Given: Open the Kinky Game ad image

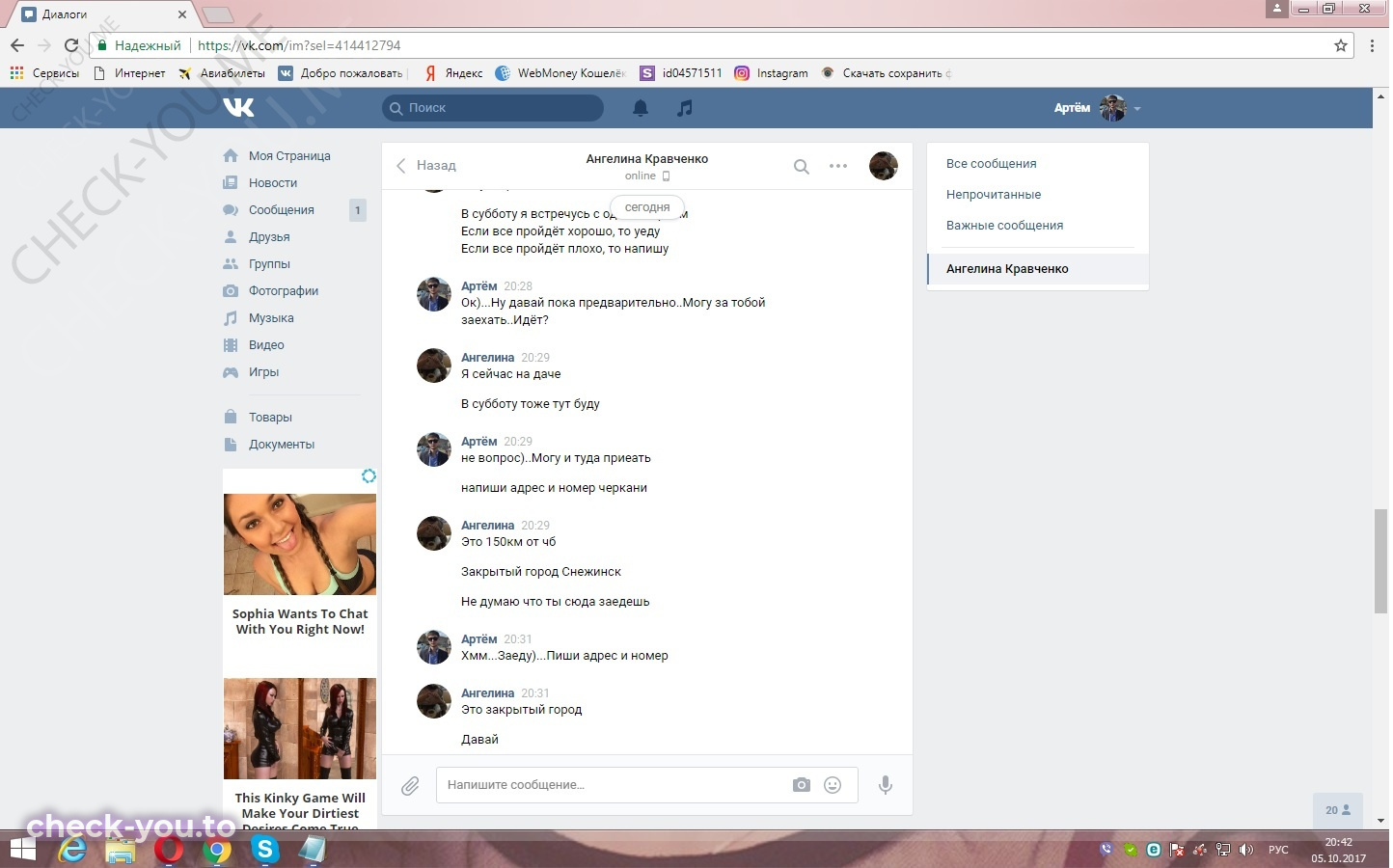Looking at the screenshot, I should [x=300, y=729].
